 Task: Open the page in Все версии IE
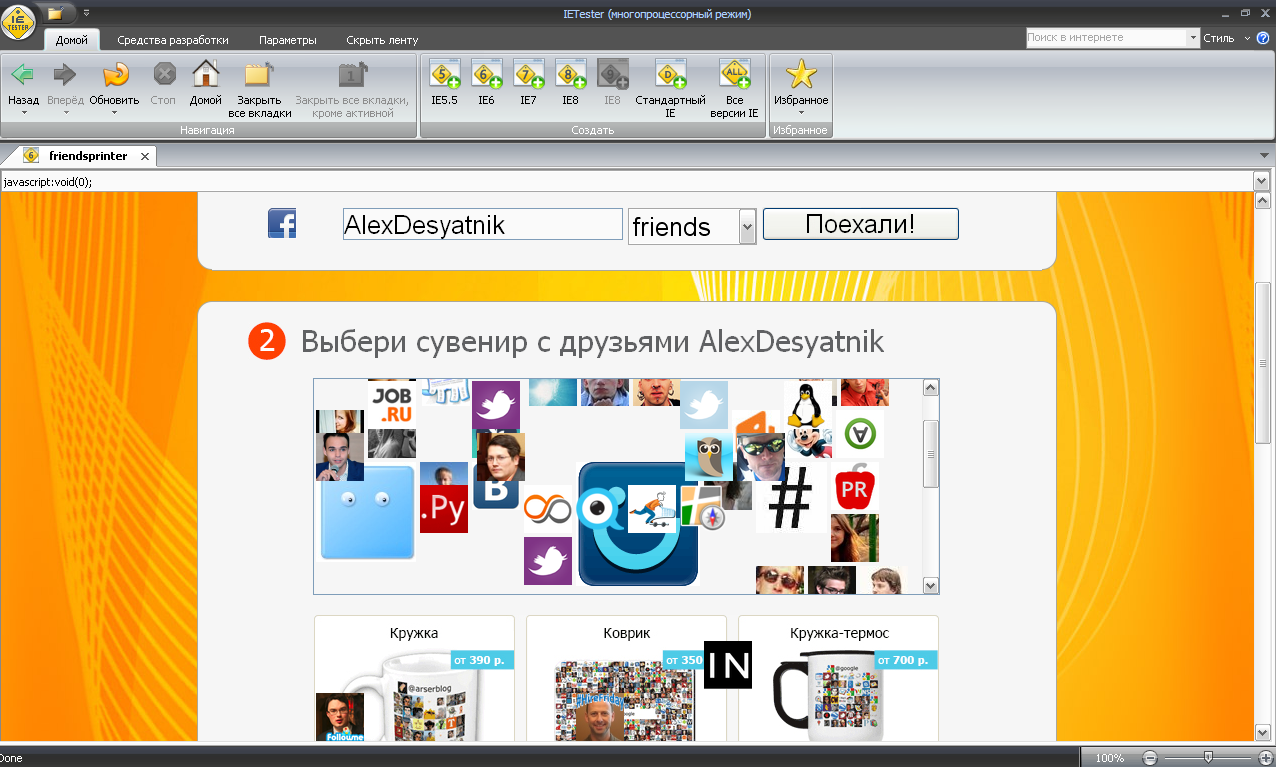pos(735,89)
